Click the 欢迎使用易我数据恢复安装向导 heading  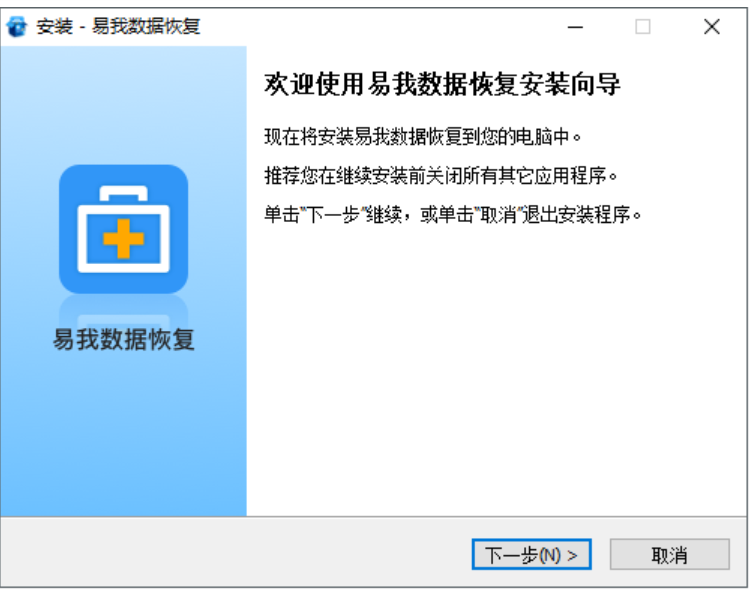[442, 84]
